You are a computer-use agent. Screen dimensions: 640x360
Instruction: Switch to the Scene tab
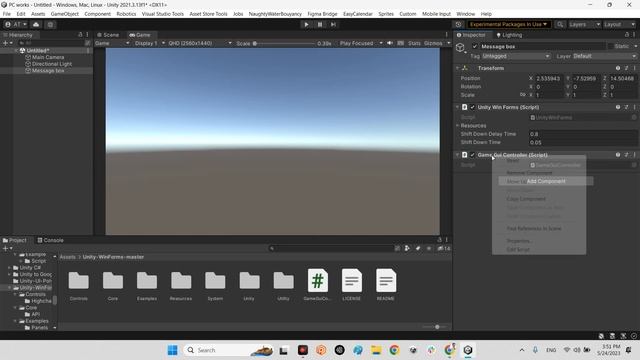[x=108, y=35]
